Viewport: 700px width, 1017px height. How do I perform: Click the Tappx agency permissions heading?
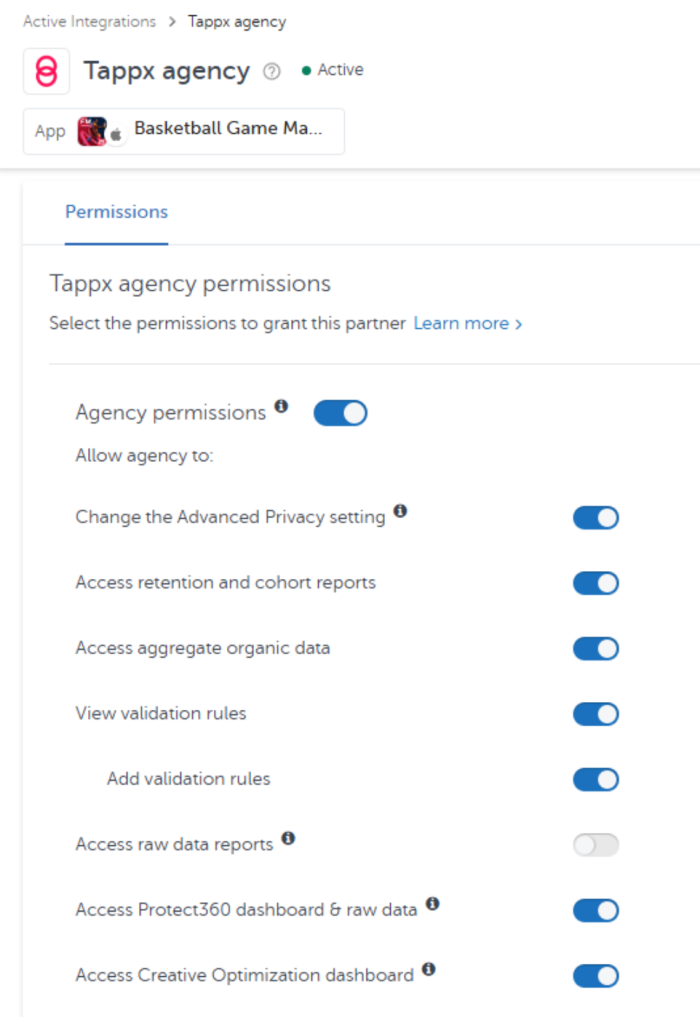(x=190, y=284)
